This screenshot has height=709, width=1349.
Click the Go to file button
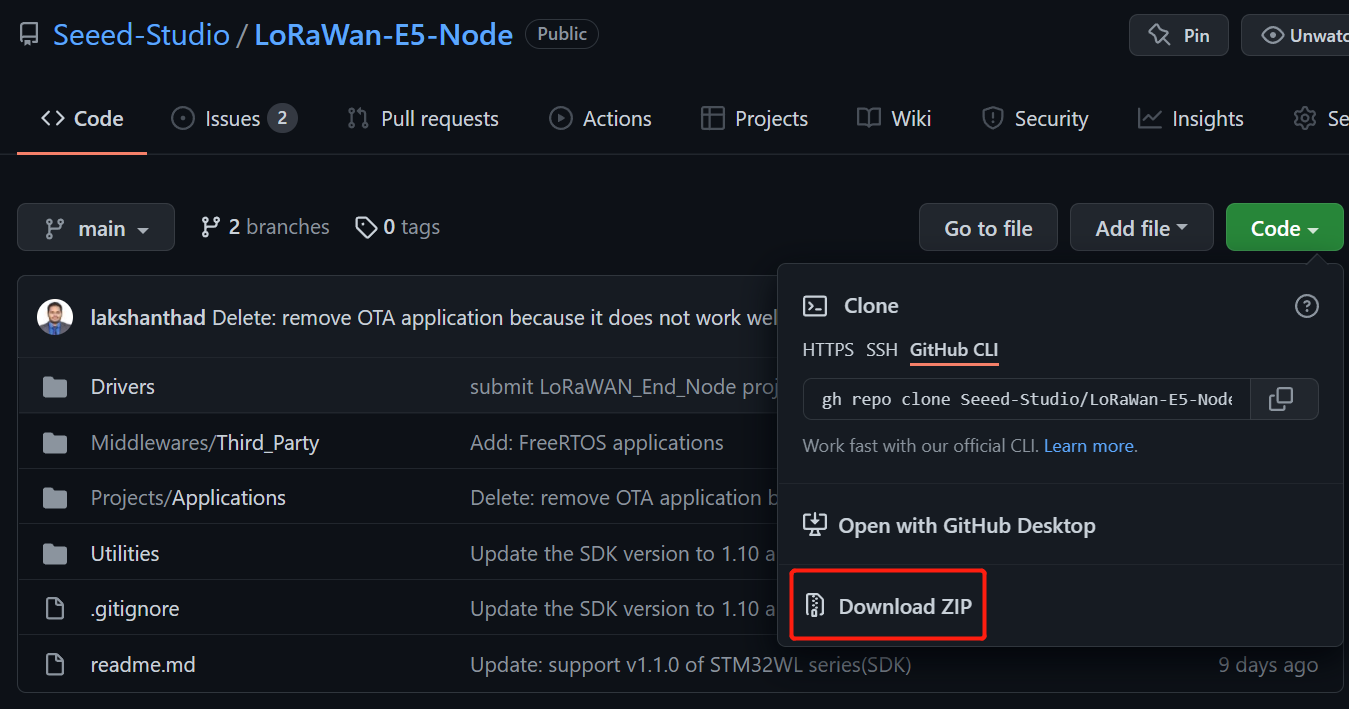point(988,228)
